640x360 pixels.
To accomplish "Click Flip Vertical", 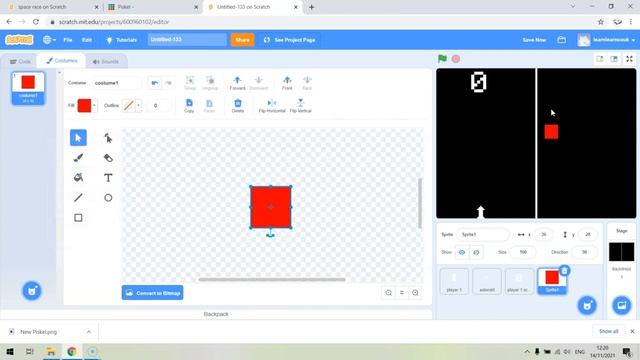I will 300,105.
